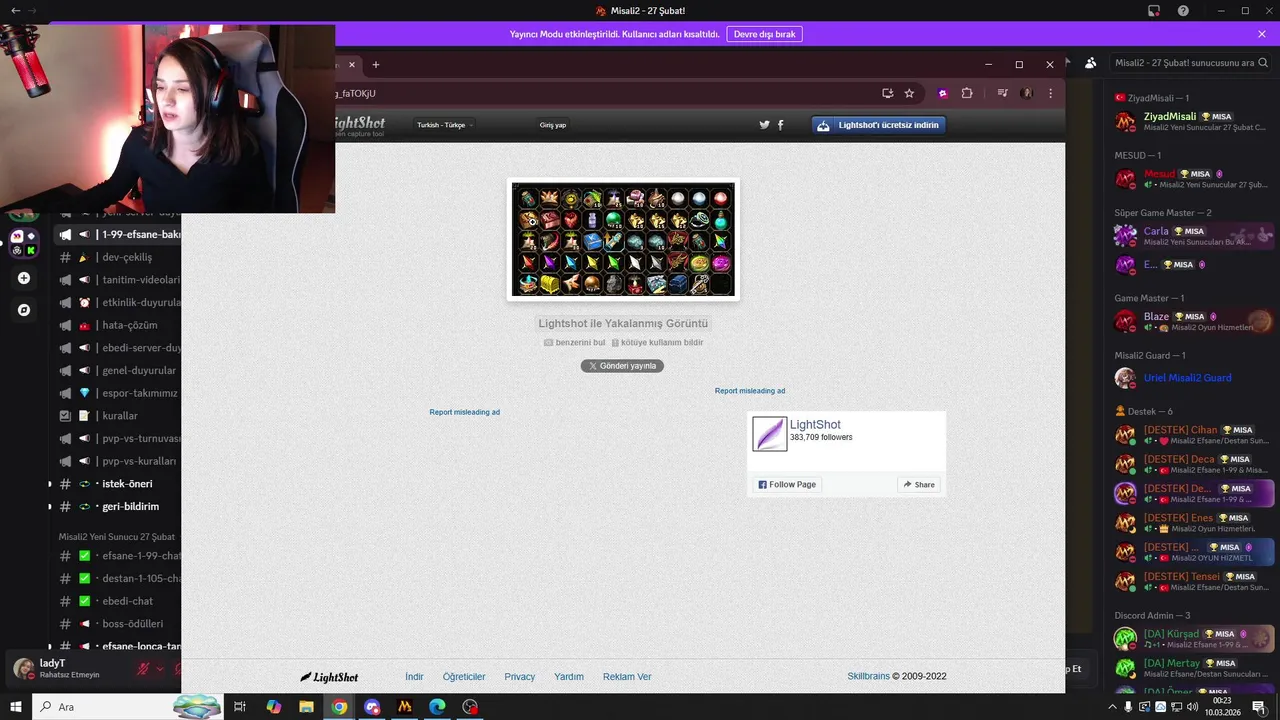Open Chrome extensions puzzle icon

pyautogui.click(x=967, y=93)
